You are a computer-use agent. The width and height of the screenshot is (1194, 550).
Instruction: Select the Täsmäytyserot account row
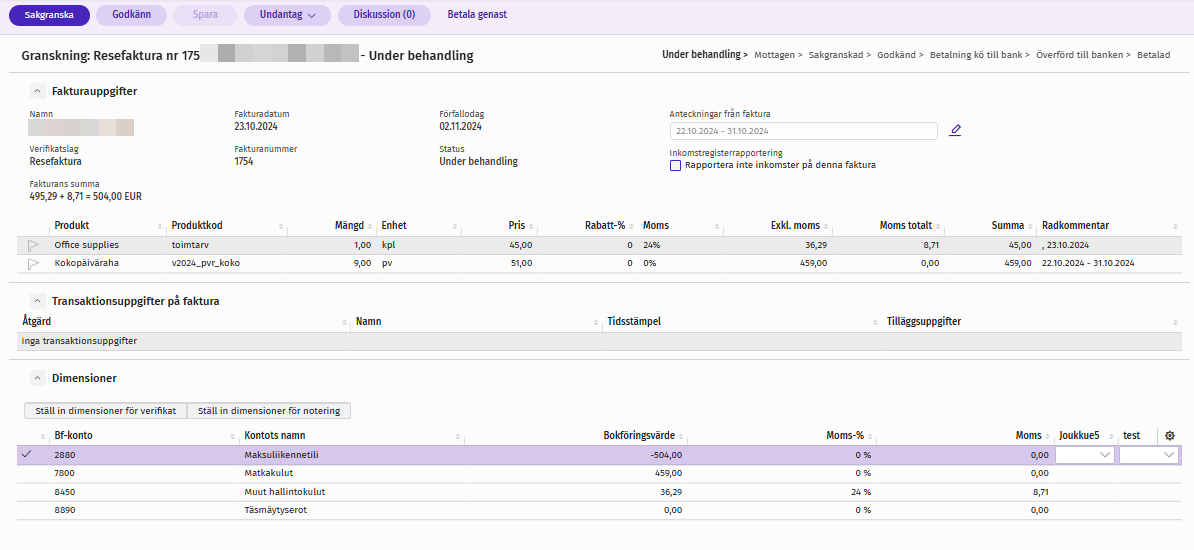(598, 510)
